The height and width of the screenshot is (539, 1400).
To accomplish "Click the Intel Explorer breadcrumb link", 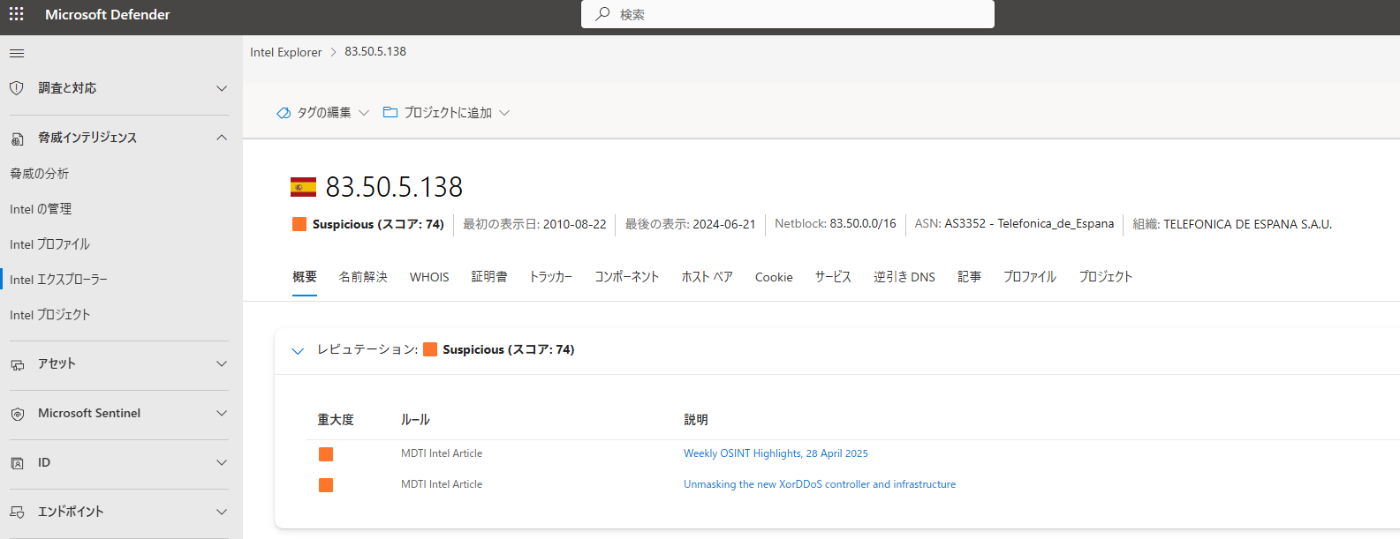I will pos(286,52).
